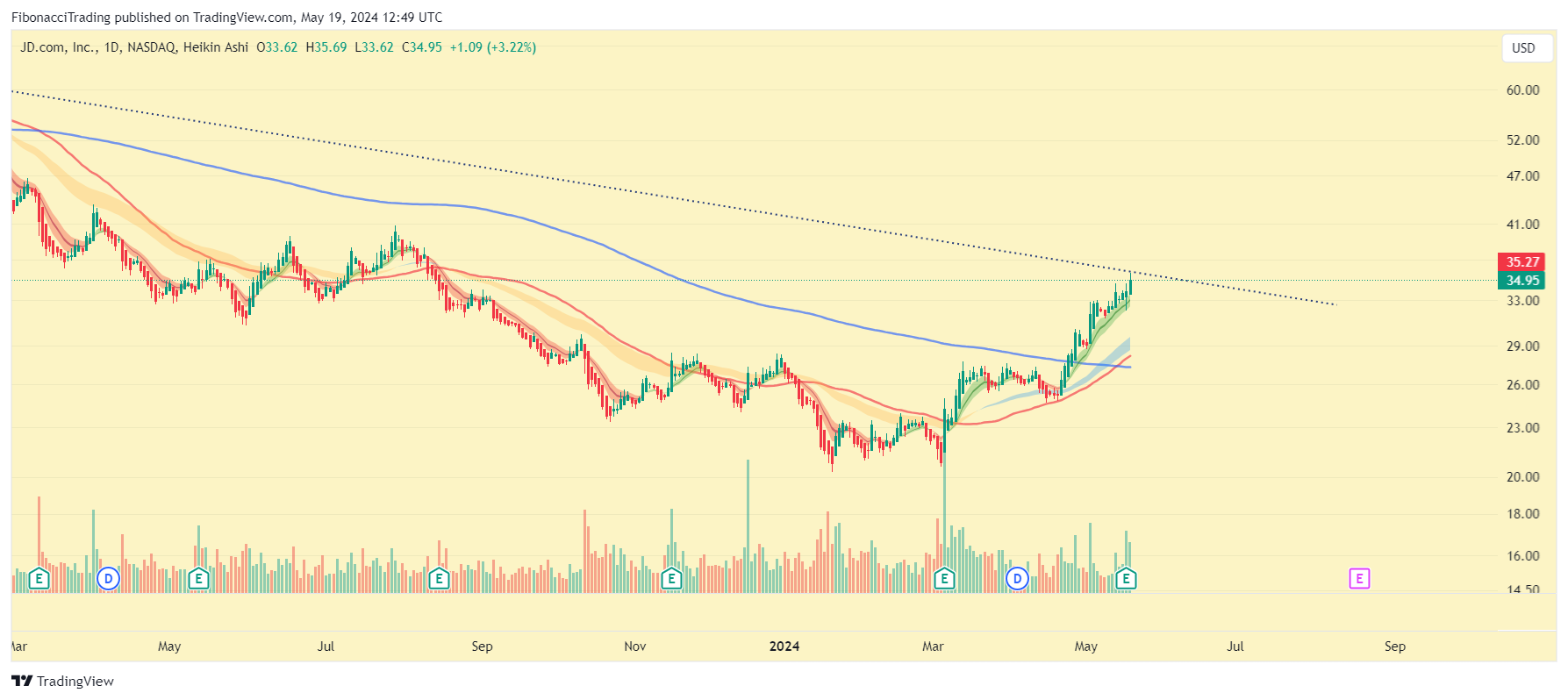Click the Heikin Ashi chart type label
The image size is (1568, 700).
216,47
